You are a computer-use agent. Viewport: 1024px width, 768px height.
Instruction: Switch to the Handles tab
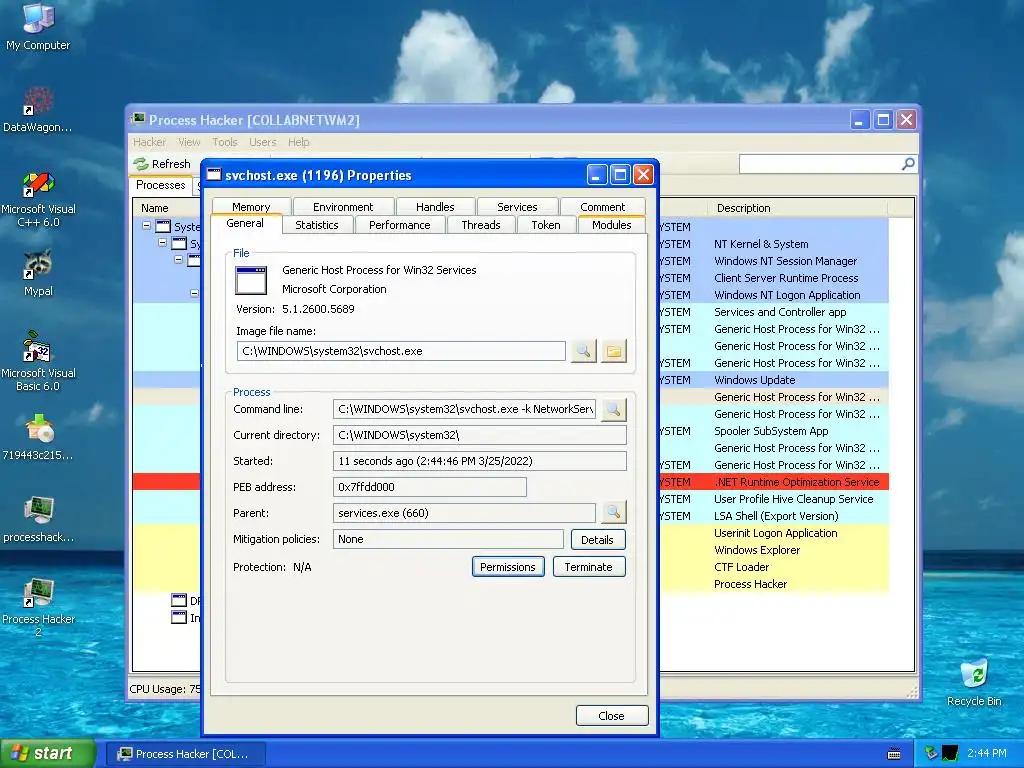pyautogui.click(x=435, y=207)
